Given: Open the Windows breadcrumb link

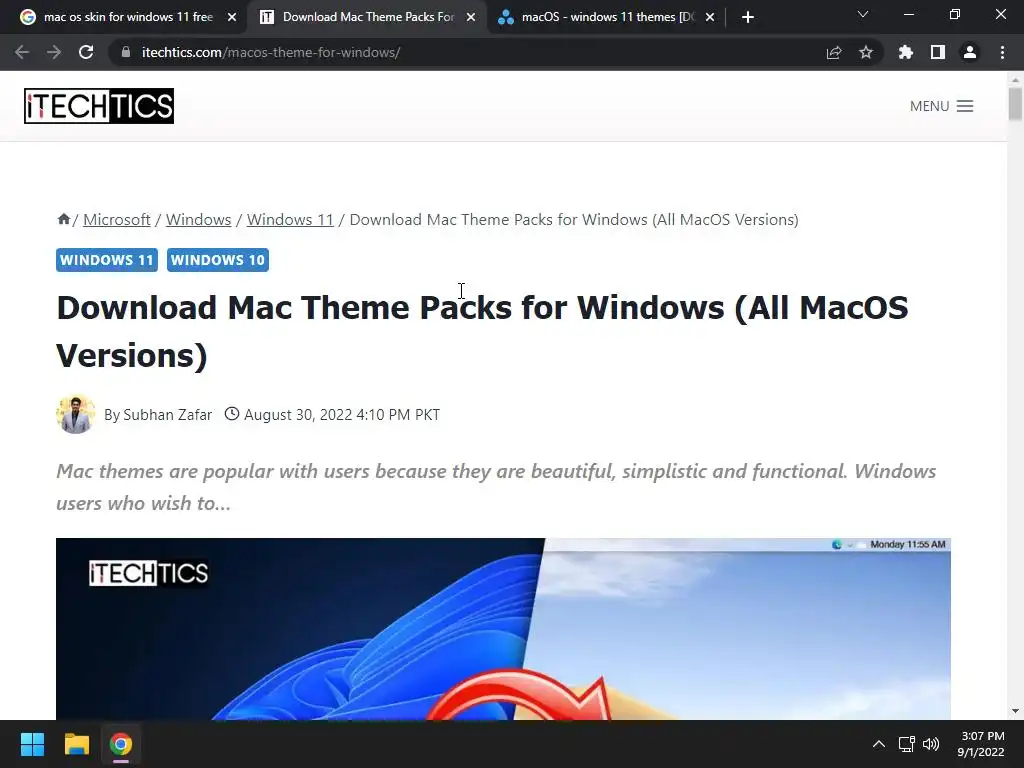Looking at the screenshot, I should (199, 219).
